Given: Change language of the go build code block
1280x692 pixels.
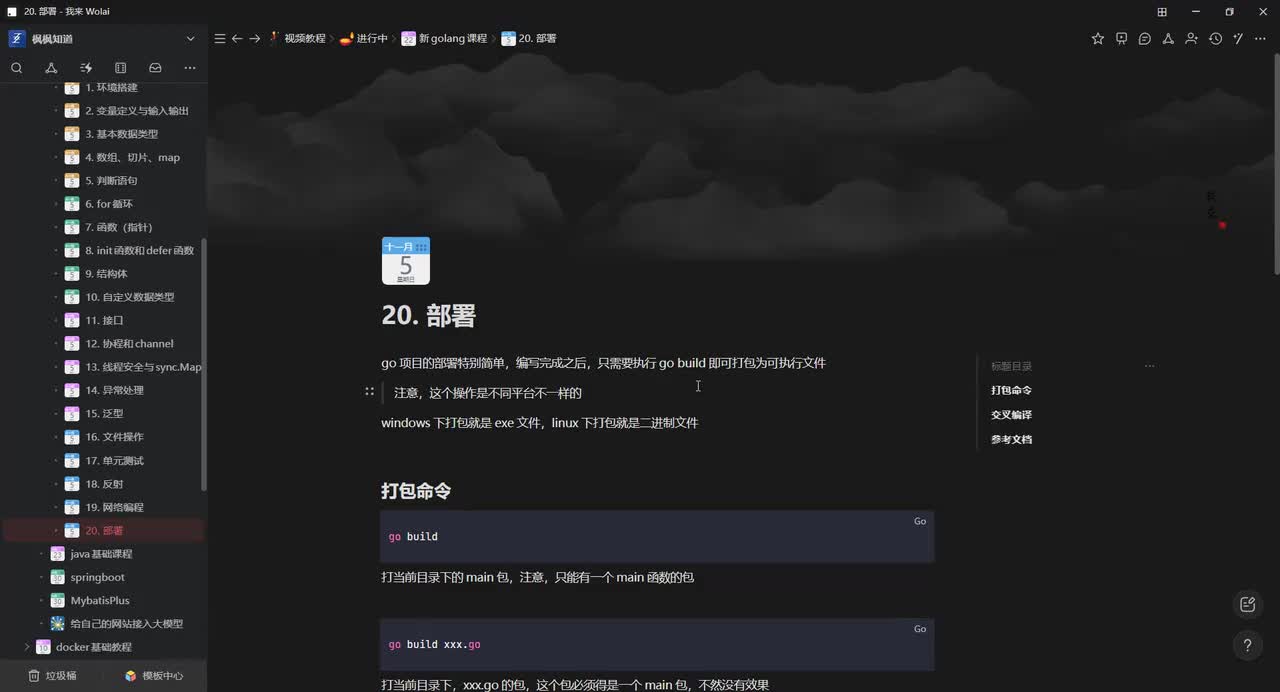Looking at the screenshot, I should (x=920, y=521).
